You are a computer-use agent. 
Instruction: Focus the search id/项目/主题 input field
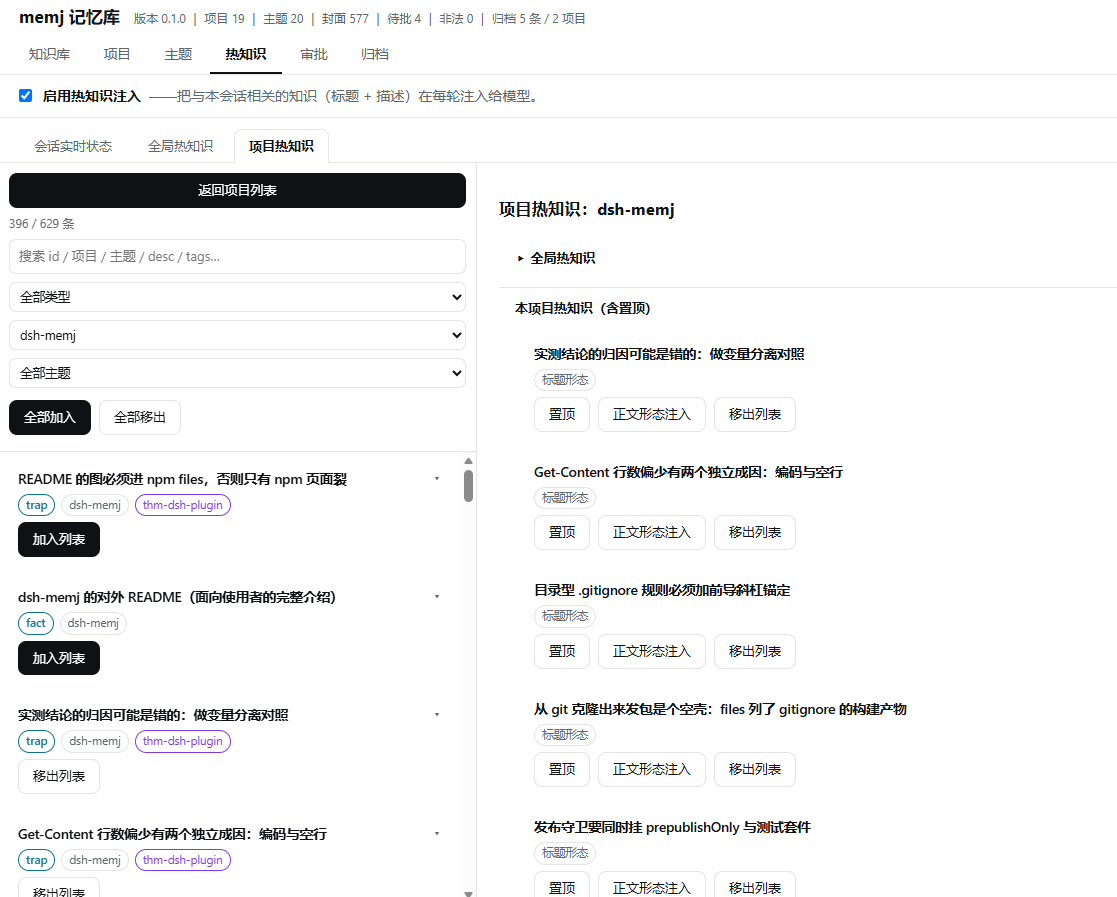[x=237, y=256]
